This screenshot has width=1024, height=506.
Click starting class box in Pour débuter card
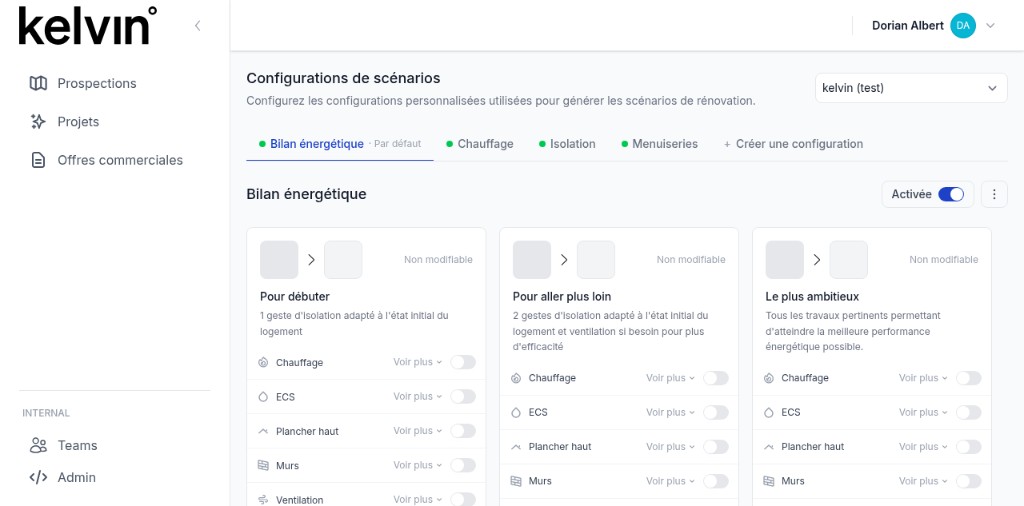point(279,260)
